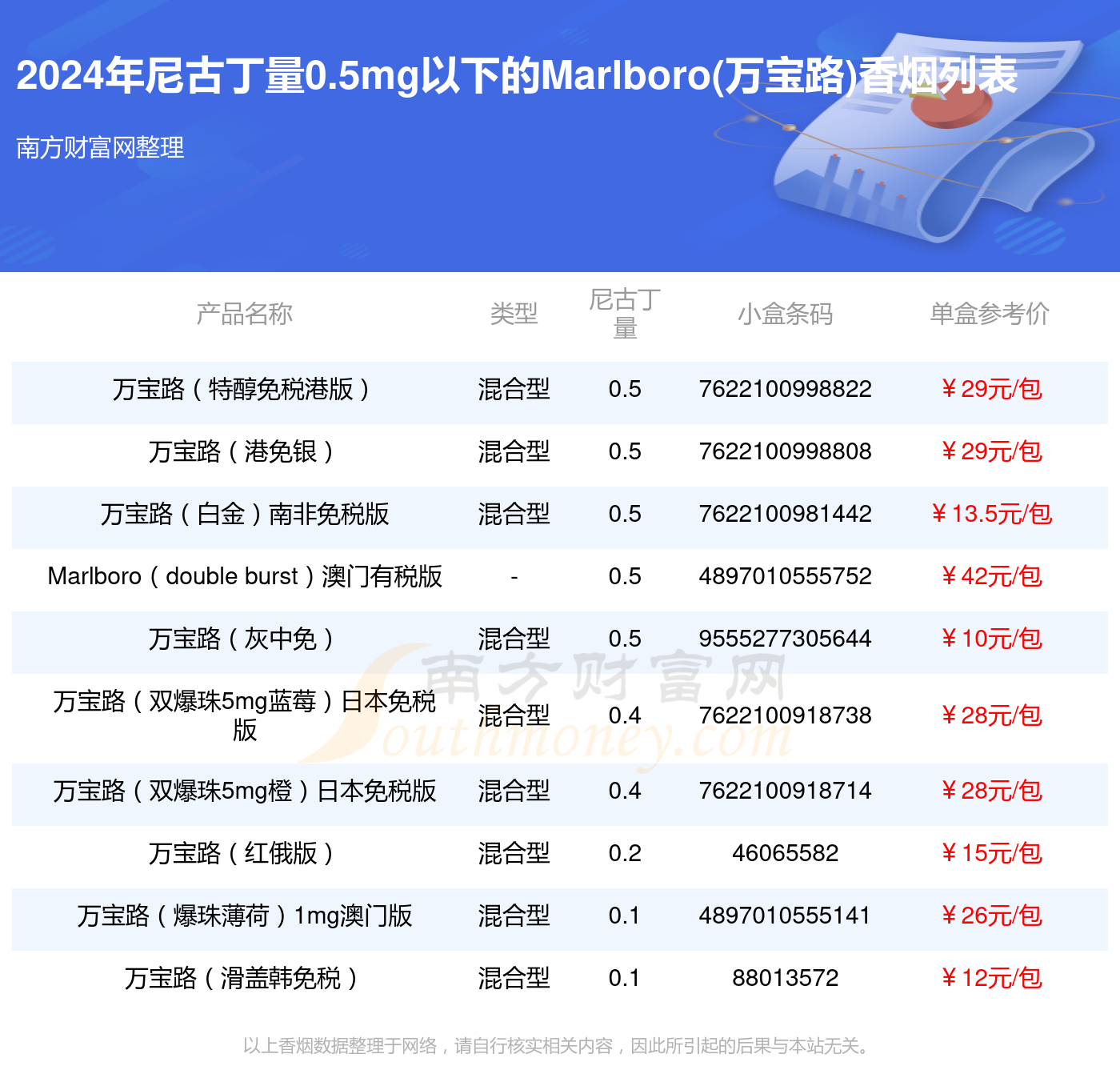Image resolution: width=1120 pixels, height=1082 pixels.
Task: Click the 小盒条码 column header
Action: pos(785,314)
